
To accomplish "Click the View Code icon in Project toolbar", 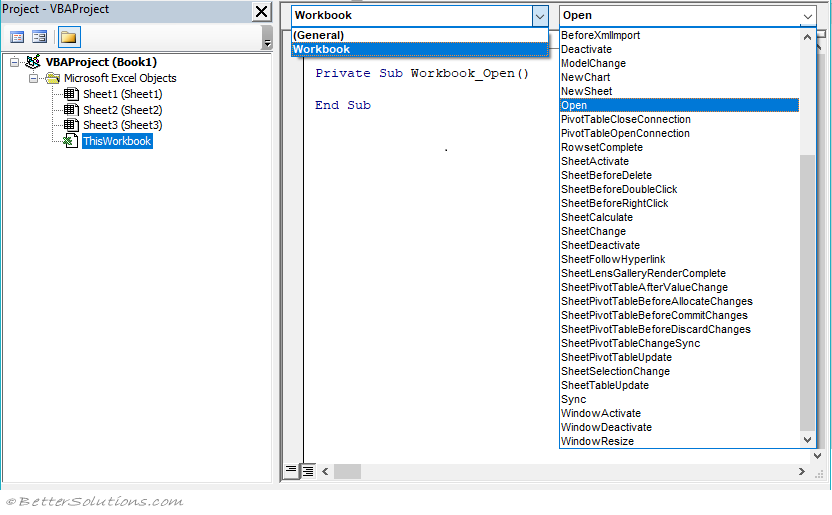I will [x=17, y=37].
